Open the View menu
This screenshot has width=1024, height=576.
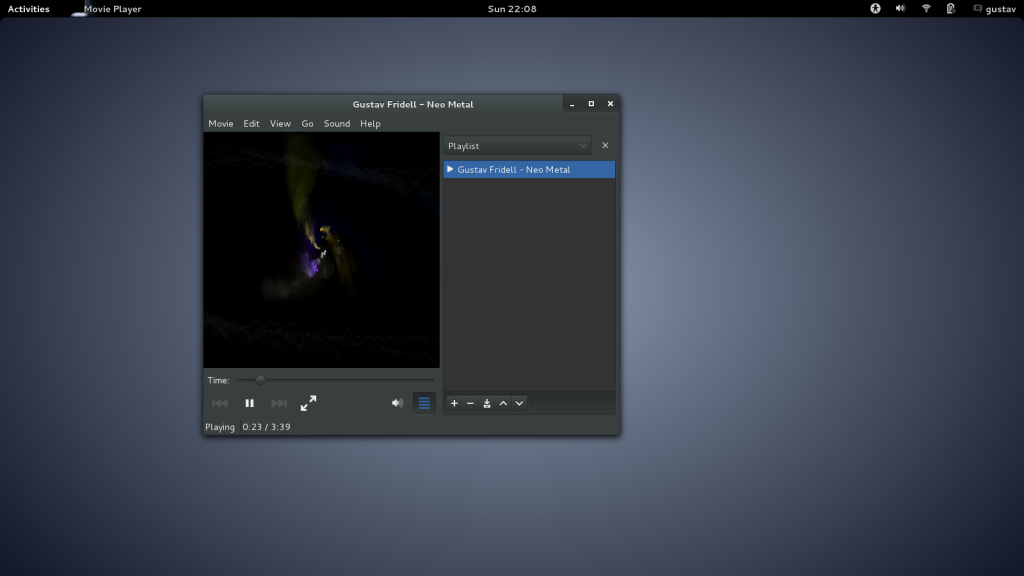pos(280,123)
